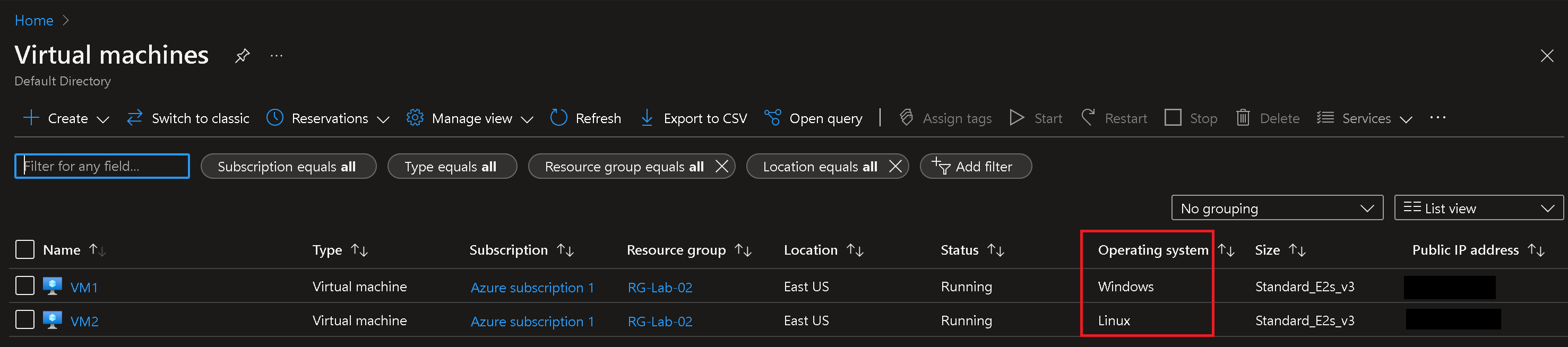Click Running status in VM1 row
Viewport: 1568px width, 347px height.
click(966, 287)
